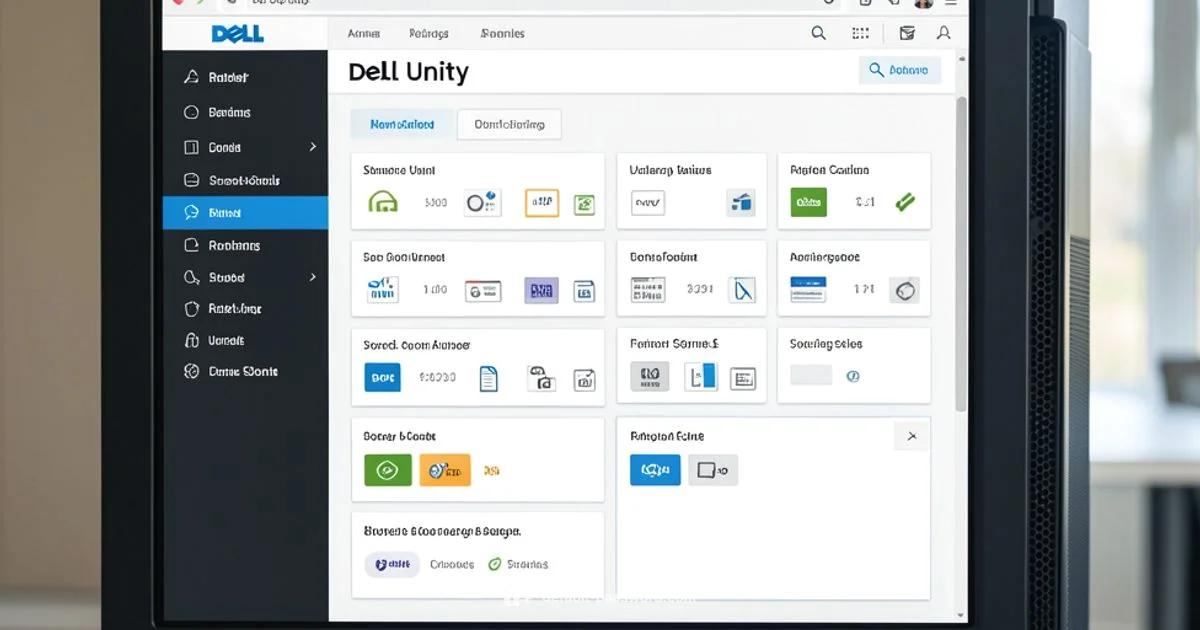Switch to the gray view toggle in Rotation panel
1200x630 pixels.
click(x=713, y=469)
